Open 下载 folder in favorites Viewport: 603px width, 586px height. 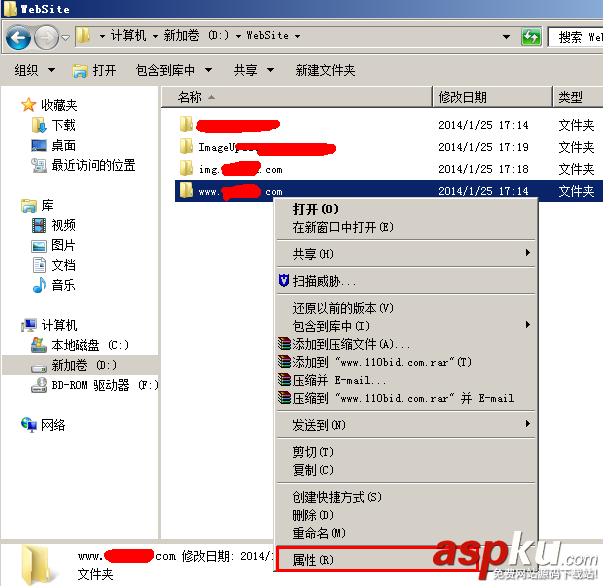54,125
